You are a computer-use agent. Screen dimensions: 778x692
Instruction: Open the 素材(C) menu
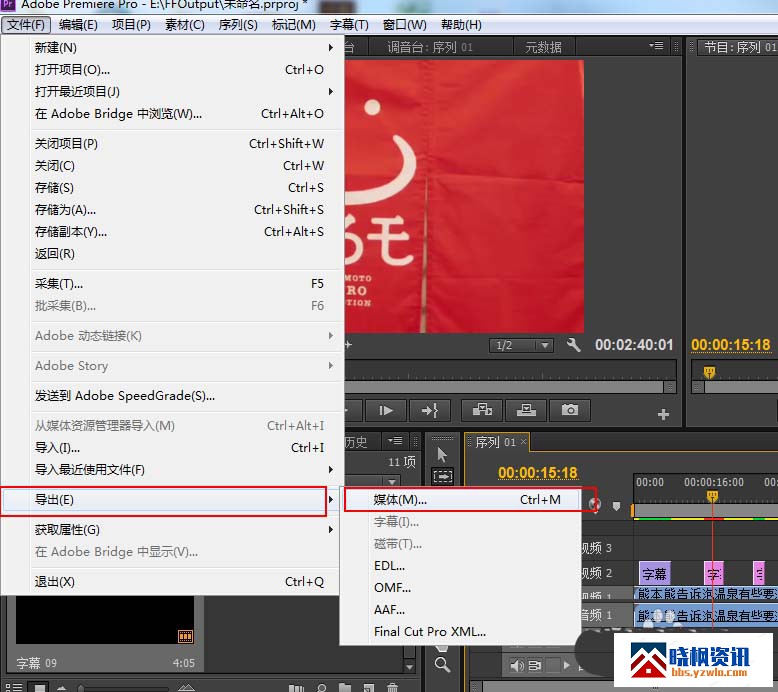[x=185, y=25]
